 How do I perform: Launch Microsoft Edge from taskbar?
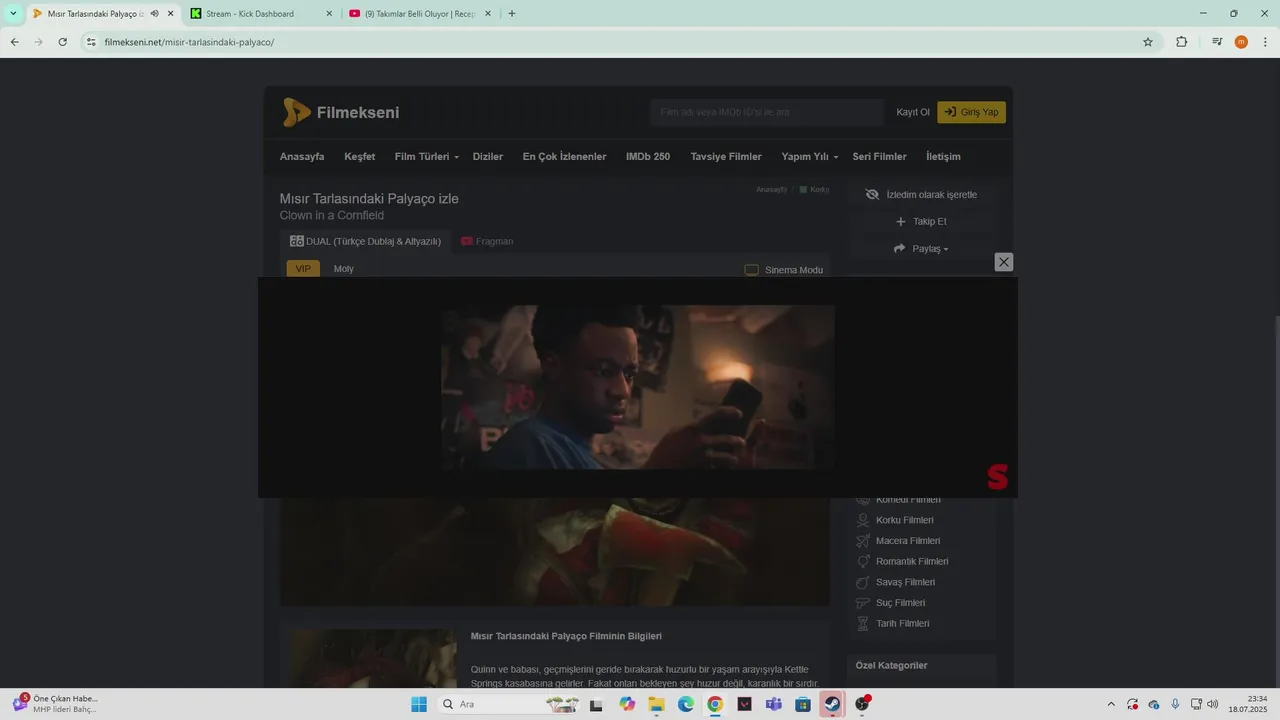[686, 704]
